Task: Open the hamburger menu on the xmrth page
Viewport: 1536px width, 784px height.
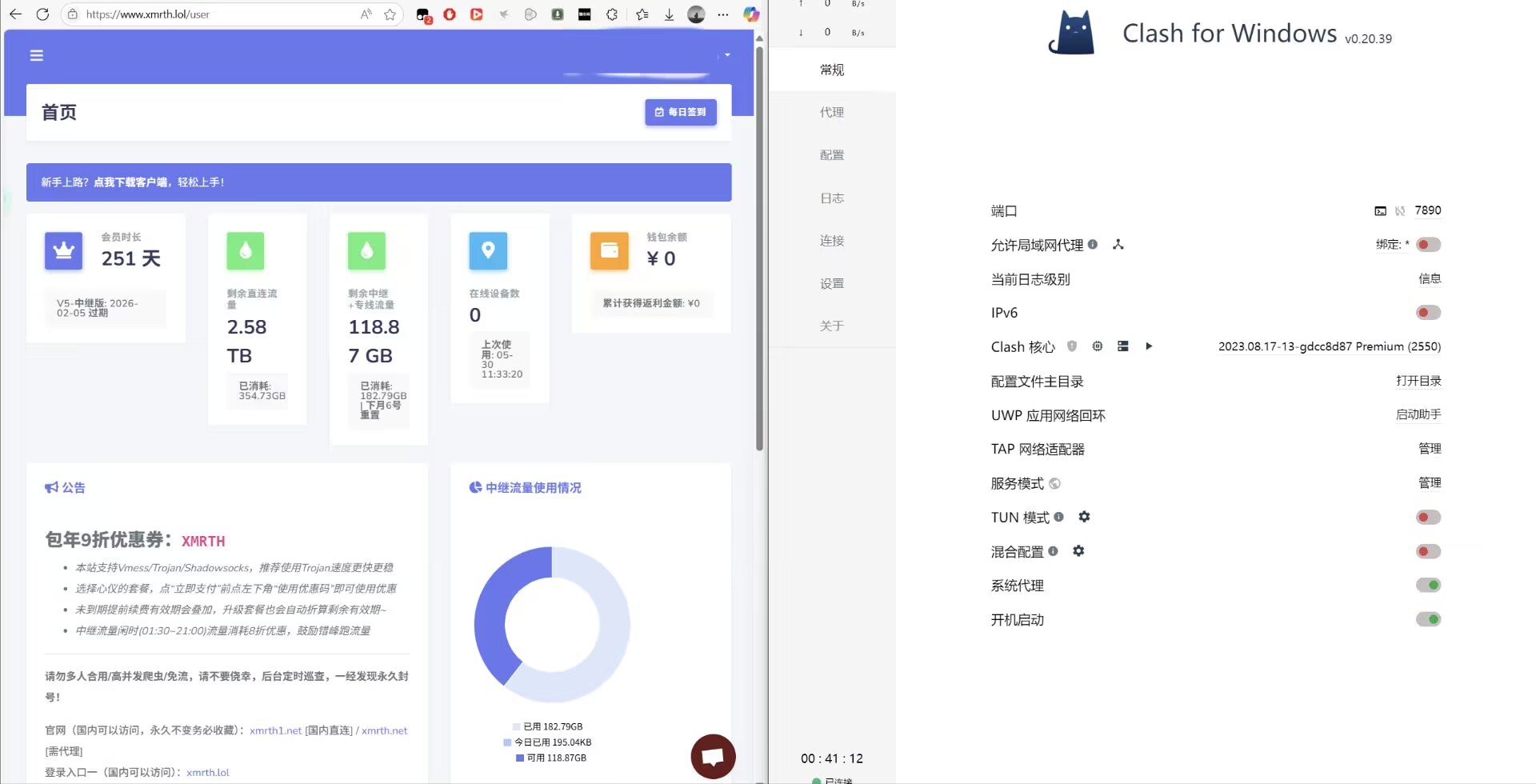Action: [37, 55]
